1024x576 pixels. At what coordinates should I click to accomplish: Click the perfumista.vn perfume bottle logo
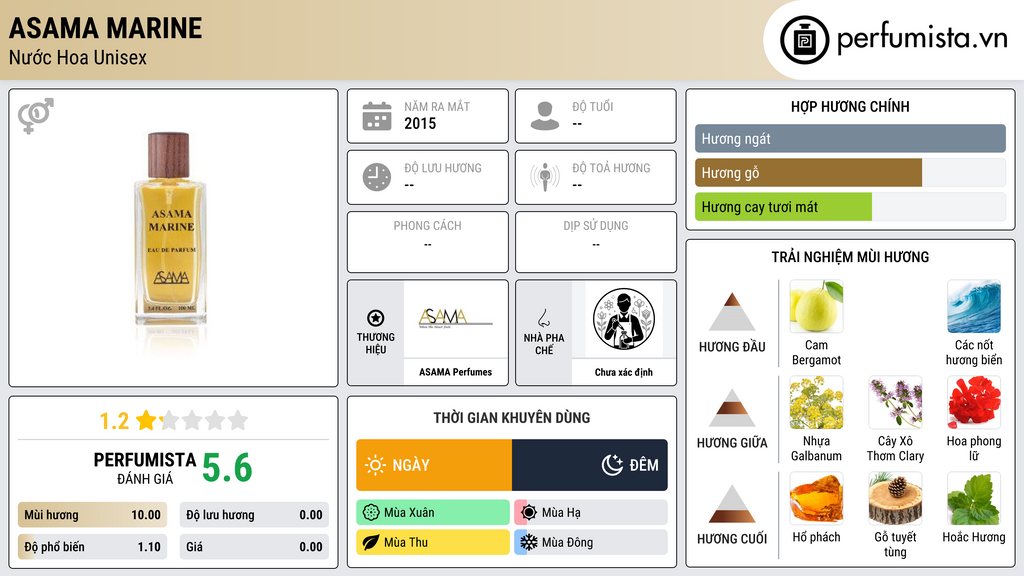click(x=805, y=40)
